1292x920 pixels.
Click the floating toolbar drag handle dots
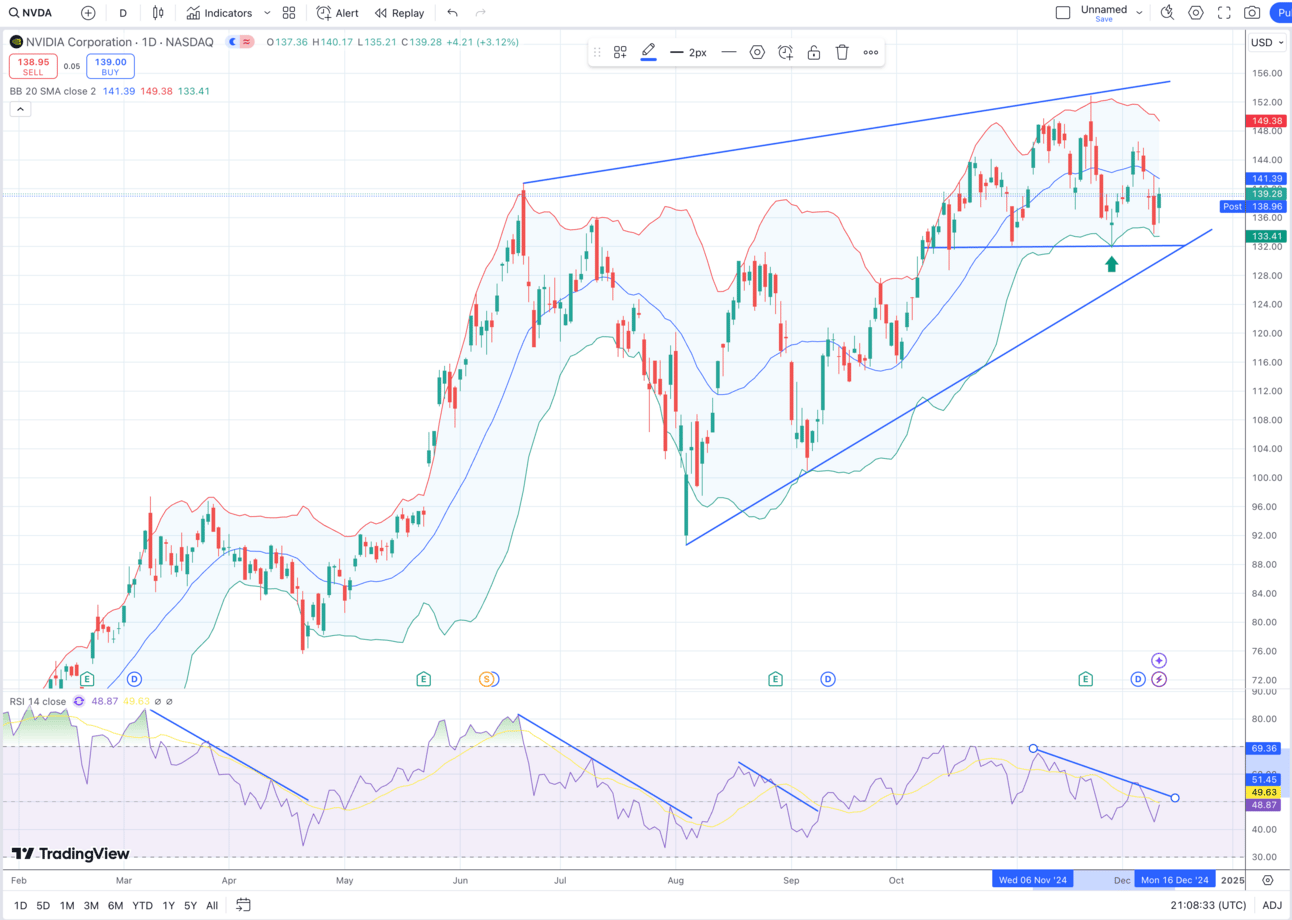tap(597, 52)
